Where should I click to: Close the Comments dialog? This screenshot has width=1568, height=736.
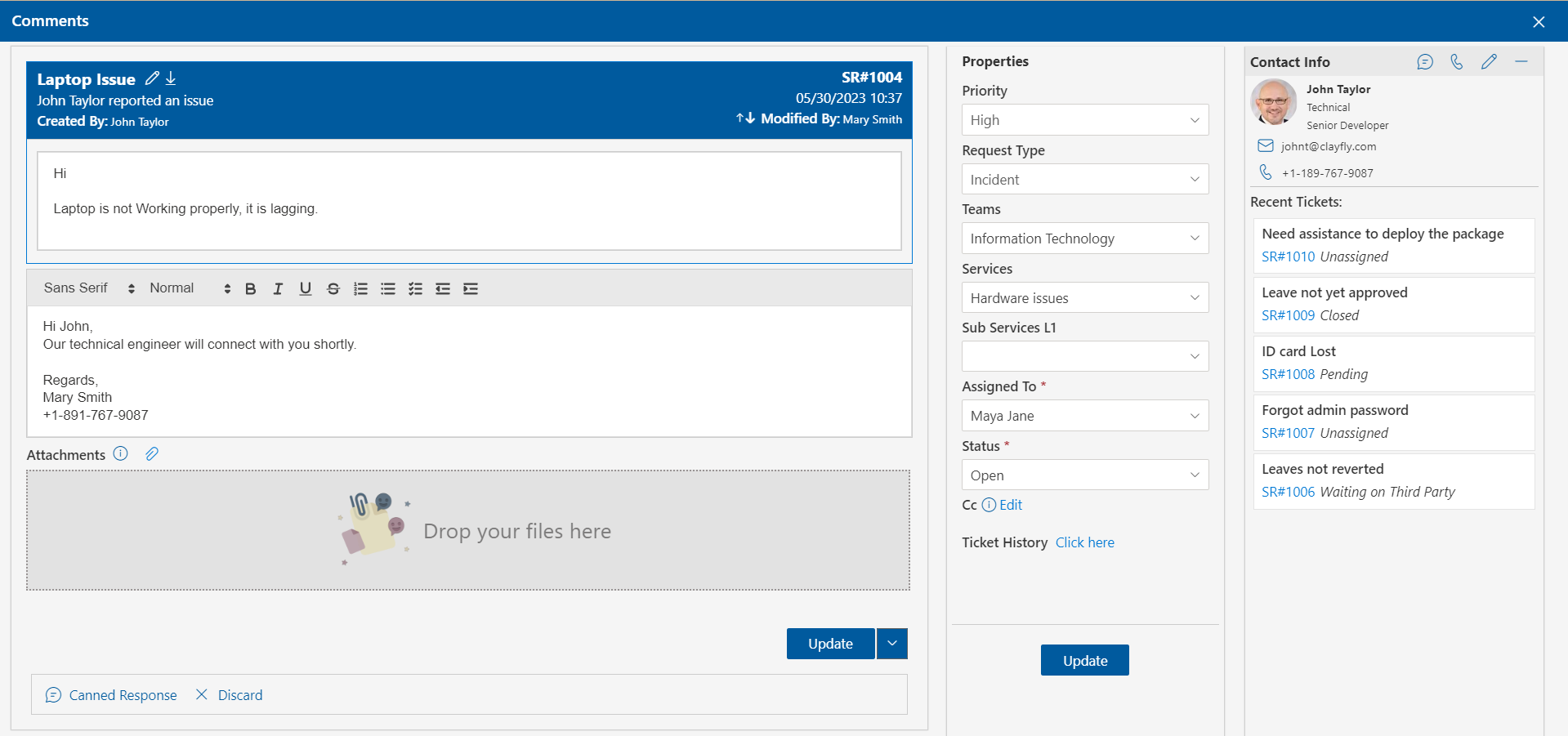(1539, 22)
